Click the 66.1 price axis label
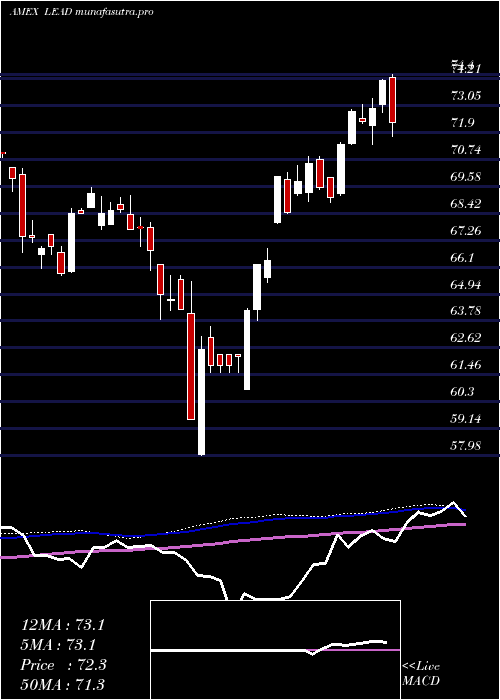Viewport: 500px width, 700px height. coord(462,258)
